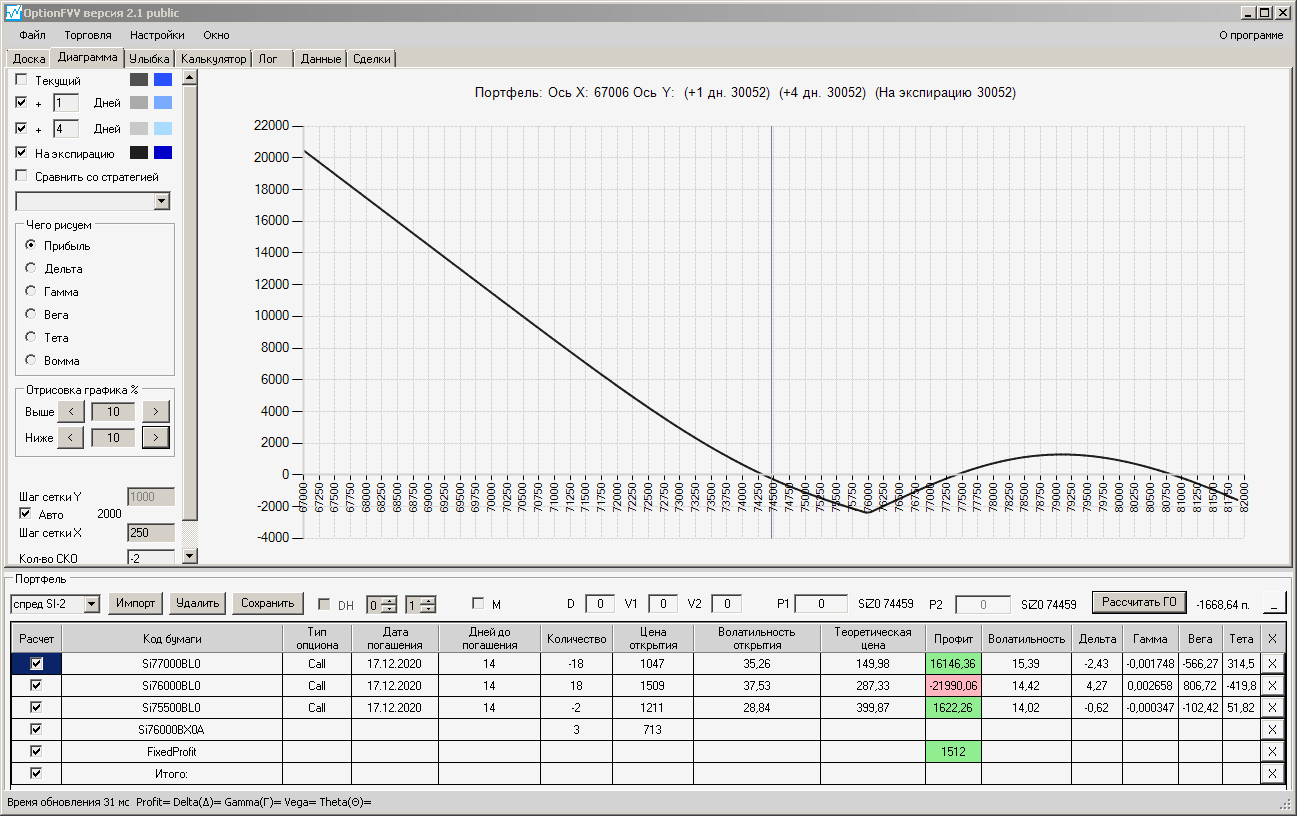Toggle the +4 Дней curve checkbox

(22, 128)
